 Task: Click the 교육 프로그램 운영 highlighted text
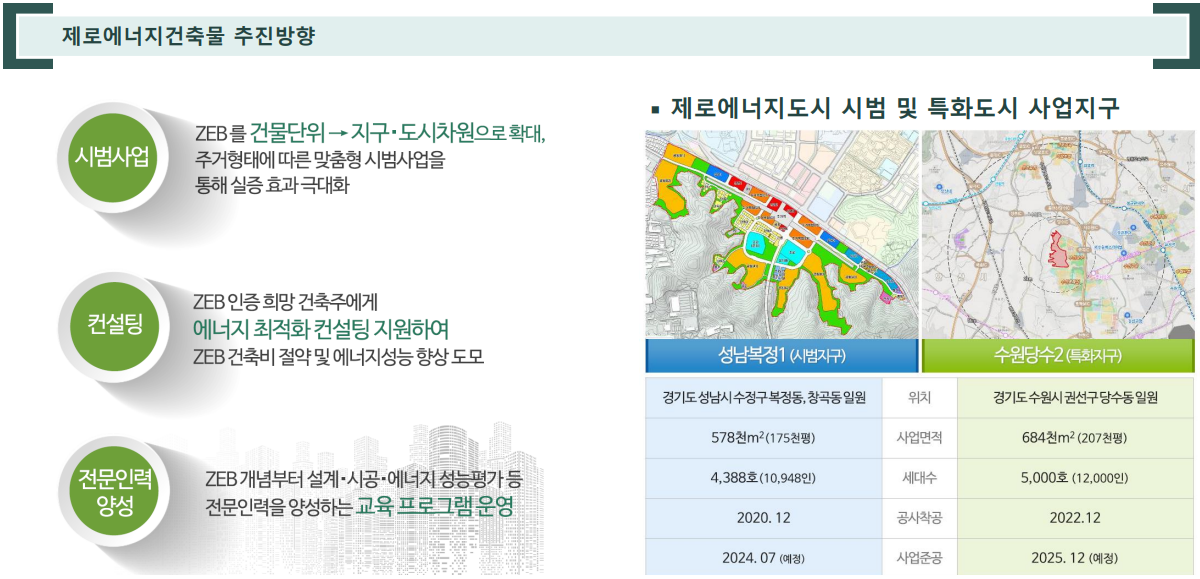(435, 505)
